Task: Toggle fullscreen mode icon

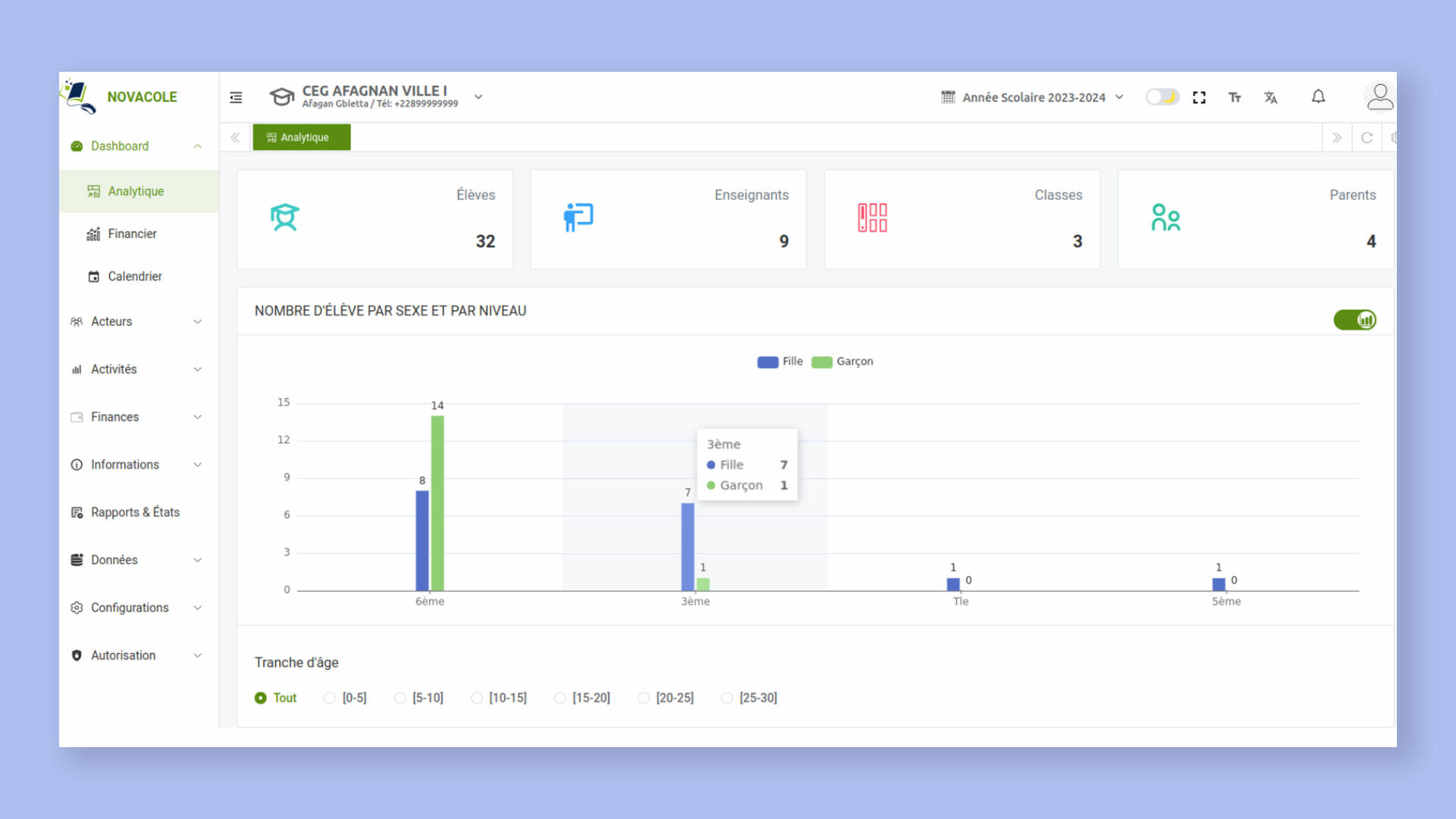Action: pyautogui.click(x=1199, y=97)
